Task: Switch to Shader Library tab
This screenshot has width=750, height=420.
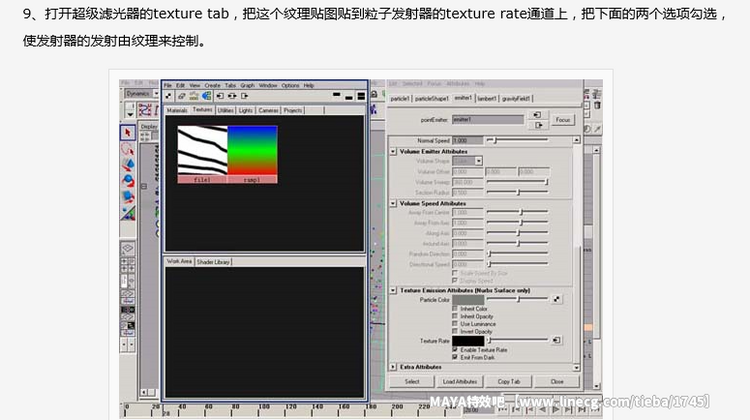Action: [x=213, y=262]
